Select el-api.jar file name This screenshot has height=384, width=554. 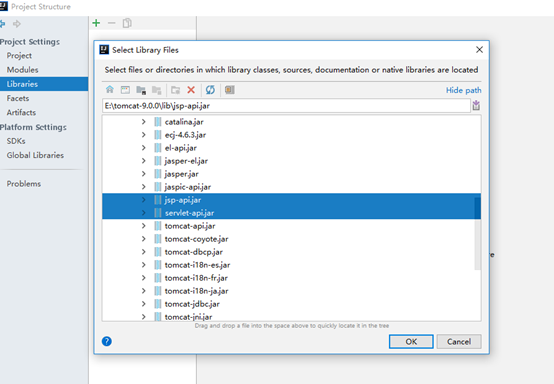click(x=181, y=148)
